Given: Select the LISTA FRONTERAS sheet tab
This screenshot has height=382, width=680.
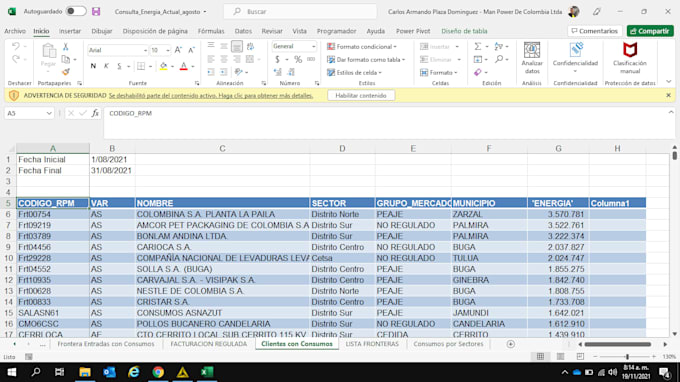Looking at the screenshot, I should click(x=372, y=344).
